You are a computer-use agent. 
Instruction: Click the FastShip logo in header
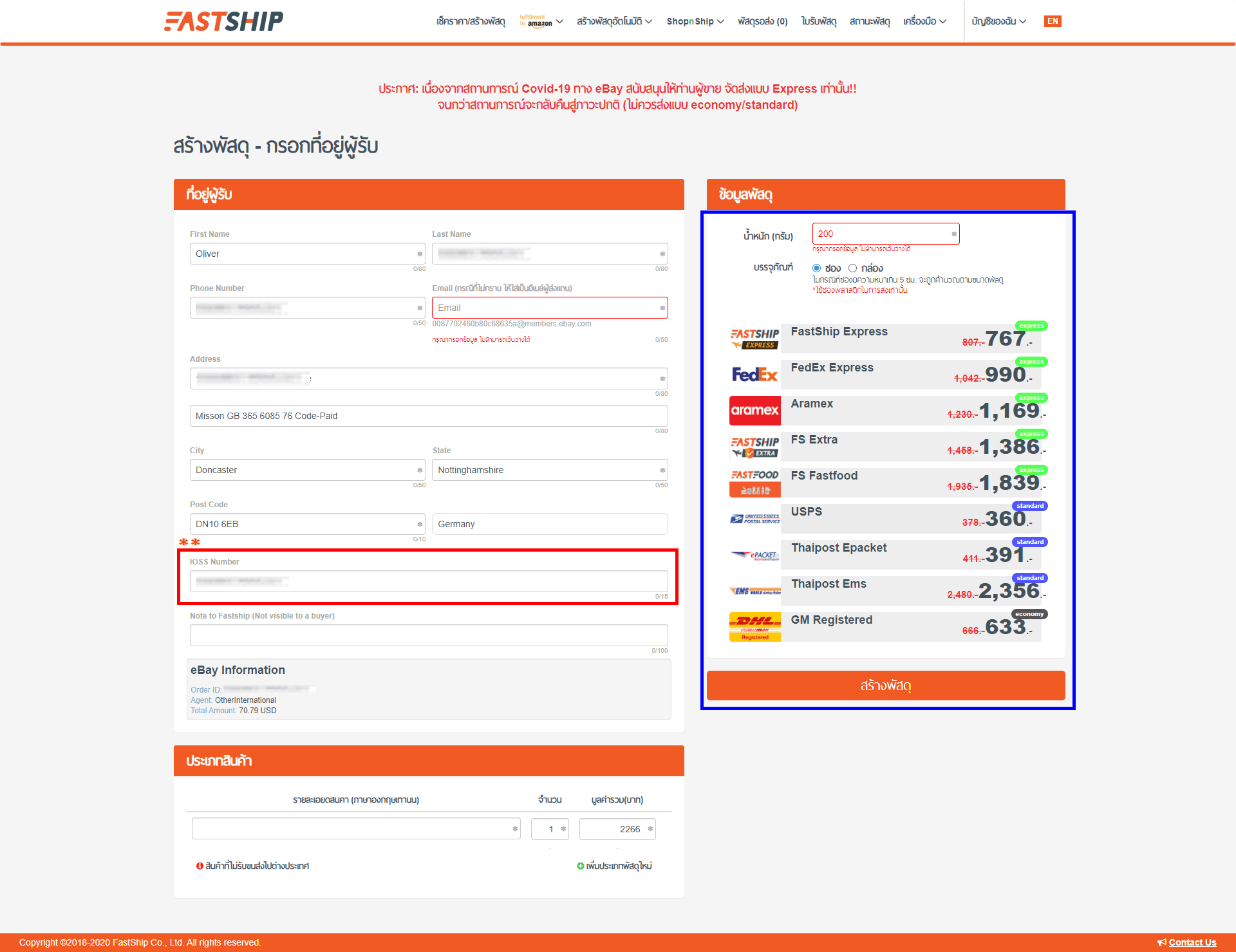[223, 21]
